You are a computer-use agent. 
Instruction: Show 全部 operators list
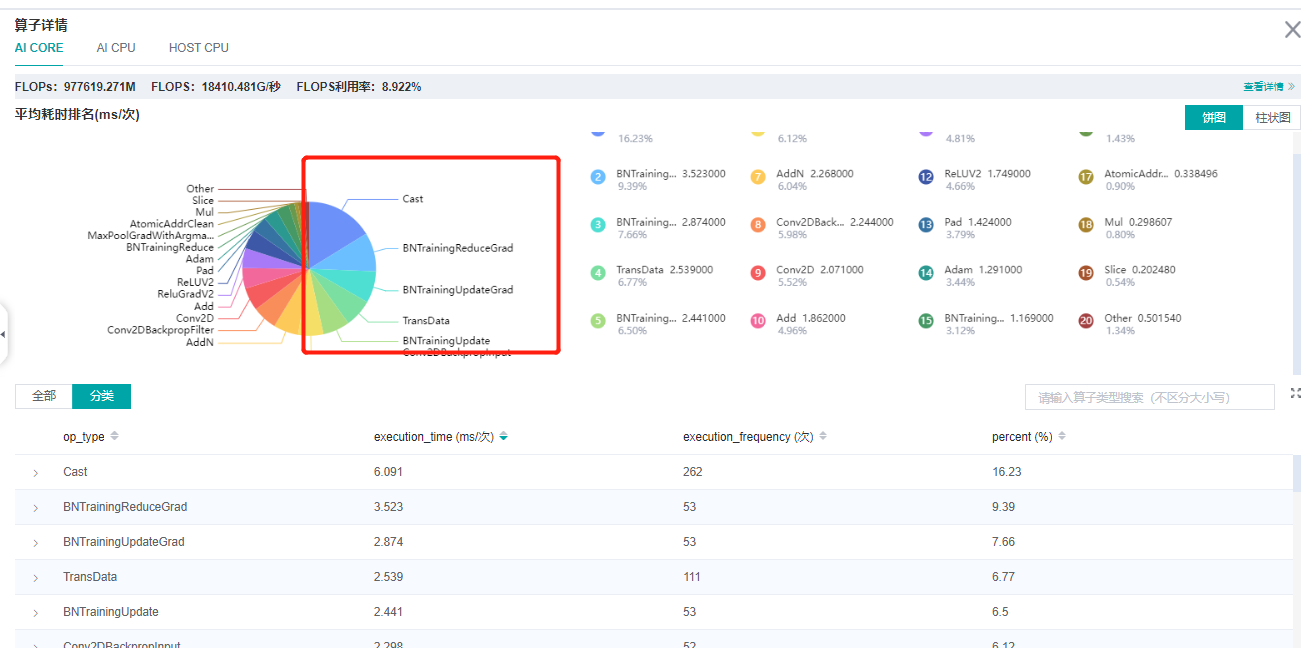44,396
